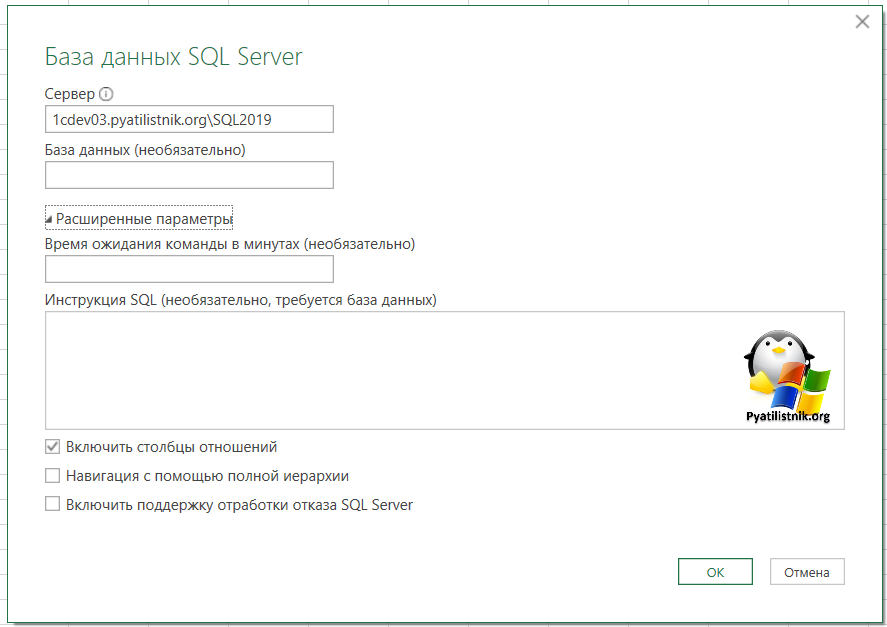Click the Инструкция SQL label text
Screen dimensions: 887x627
[x=240, y=300]
